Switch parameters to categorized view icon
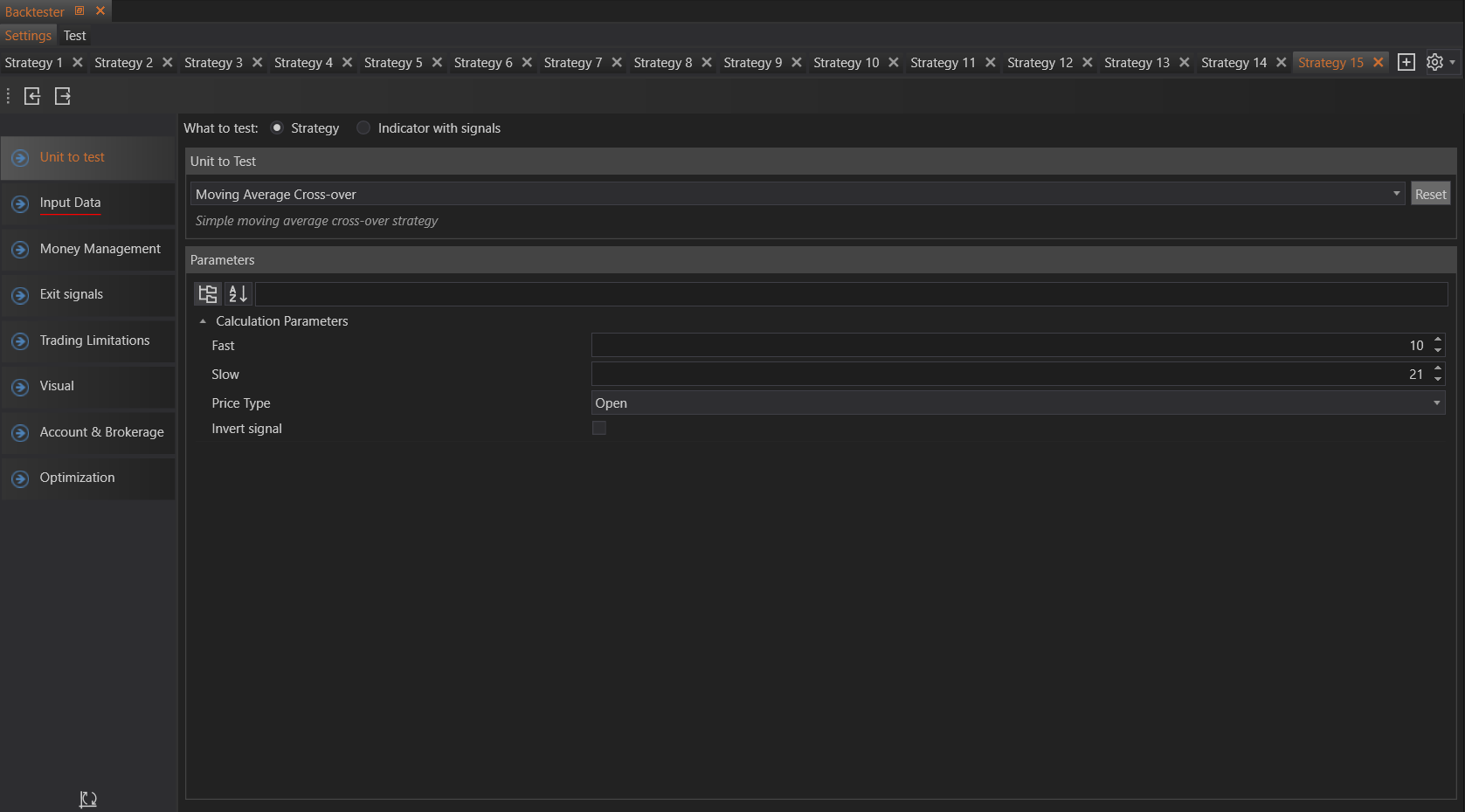Image resolution: width=1465 pixels, height=812 pixels. [208, 294]
